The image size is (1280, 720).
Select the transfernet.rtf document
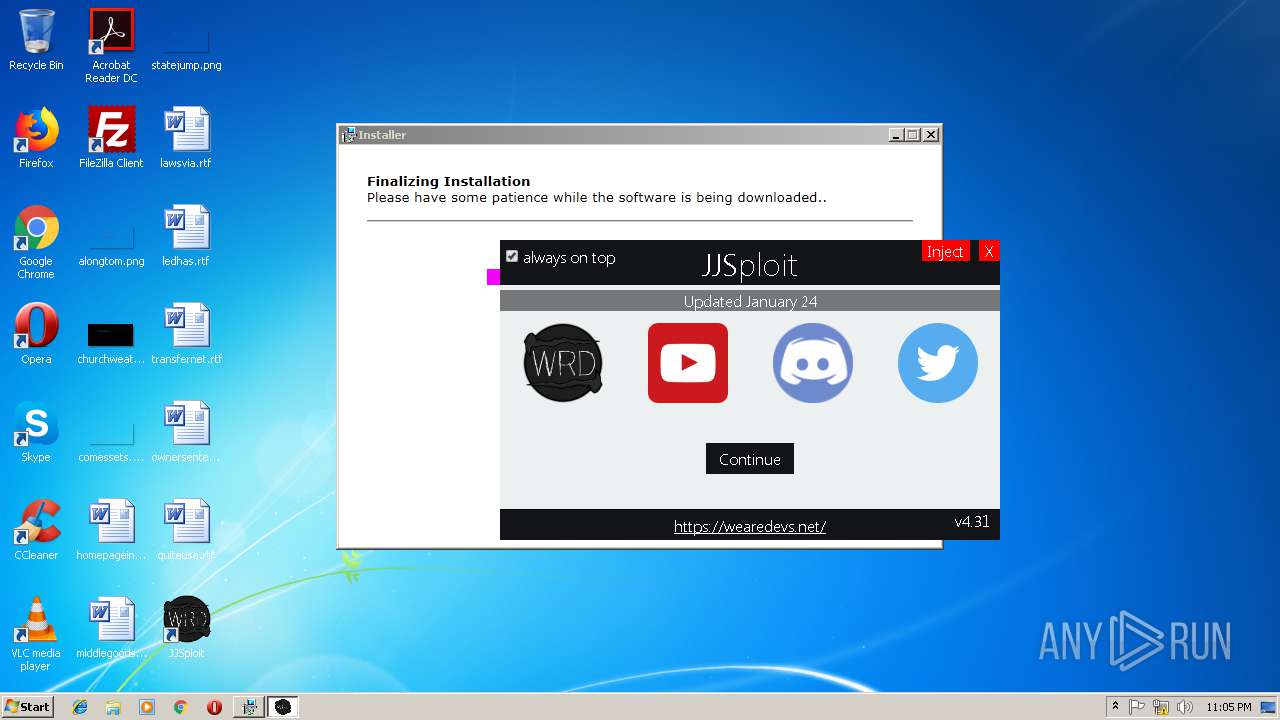point(186,334)
